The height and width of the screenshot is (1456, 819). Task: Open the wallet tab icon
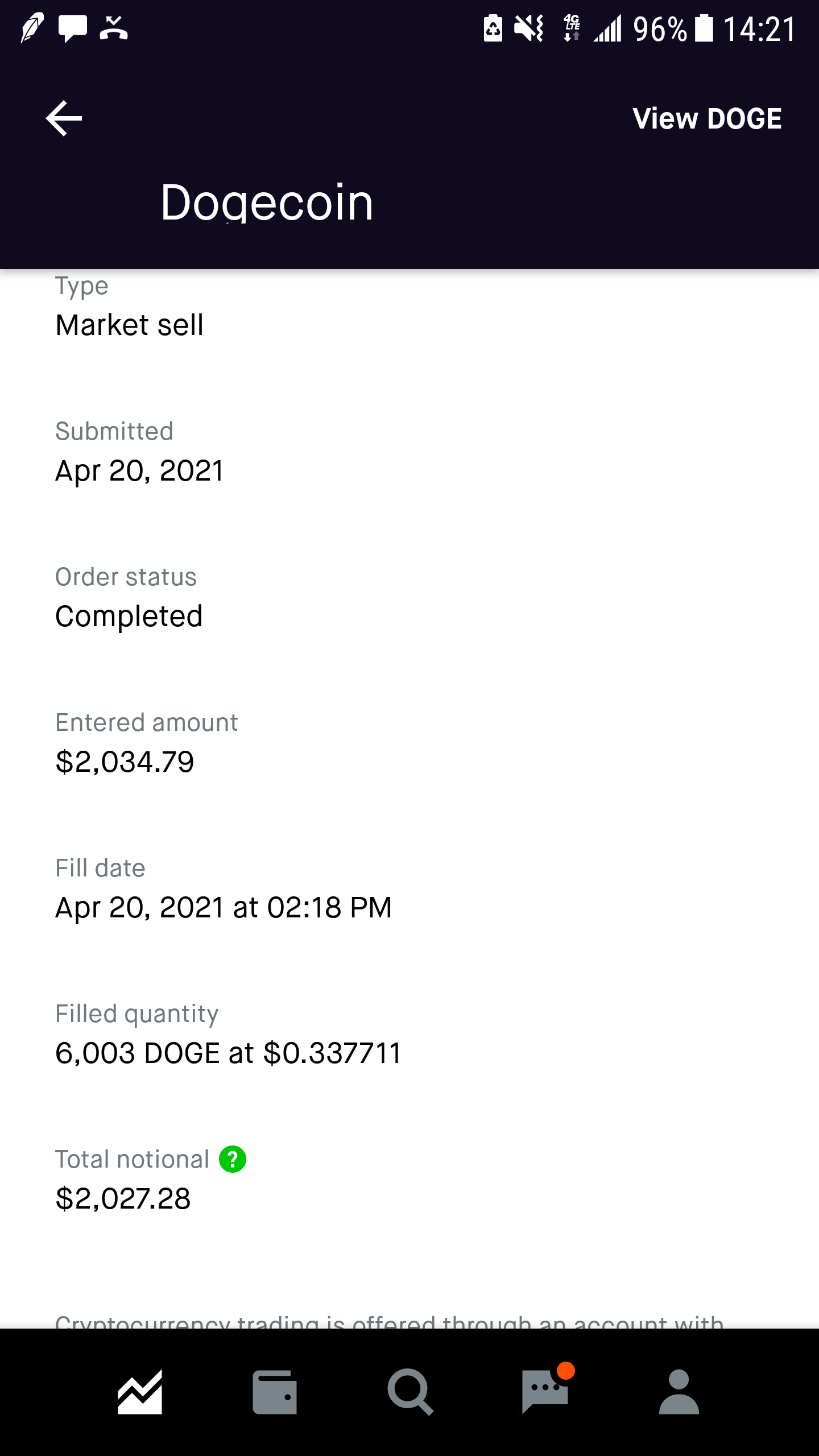pyautogui.click(x=275, y=1392)
